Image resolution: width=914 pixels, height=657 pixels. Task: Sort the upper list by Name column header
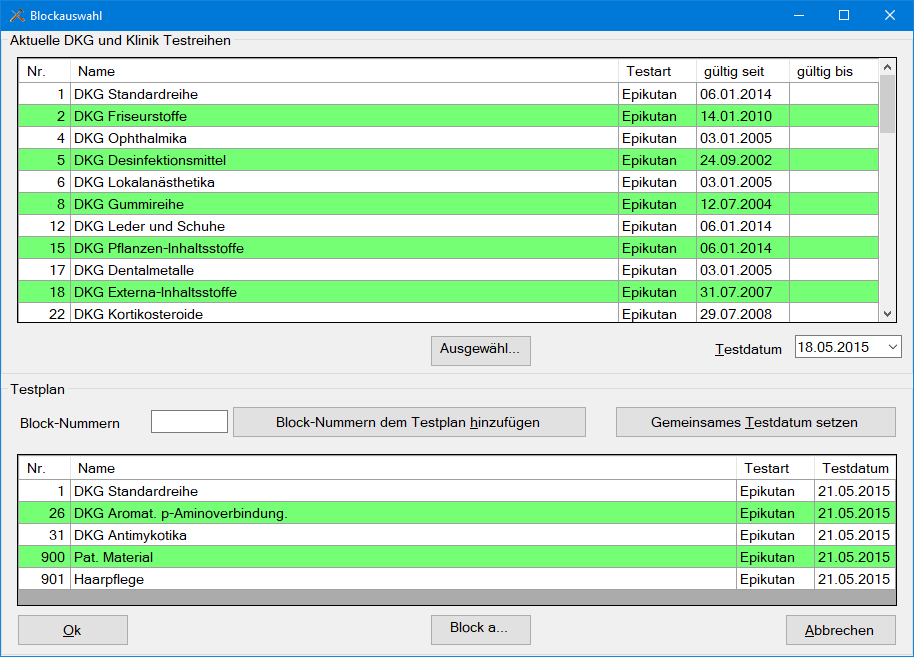coord(344,71)
